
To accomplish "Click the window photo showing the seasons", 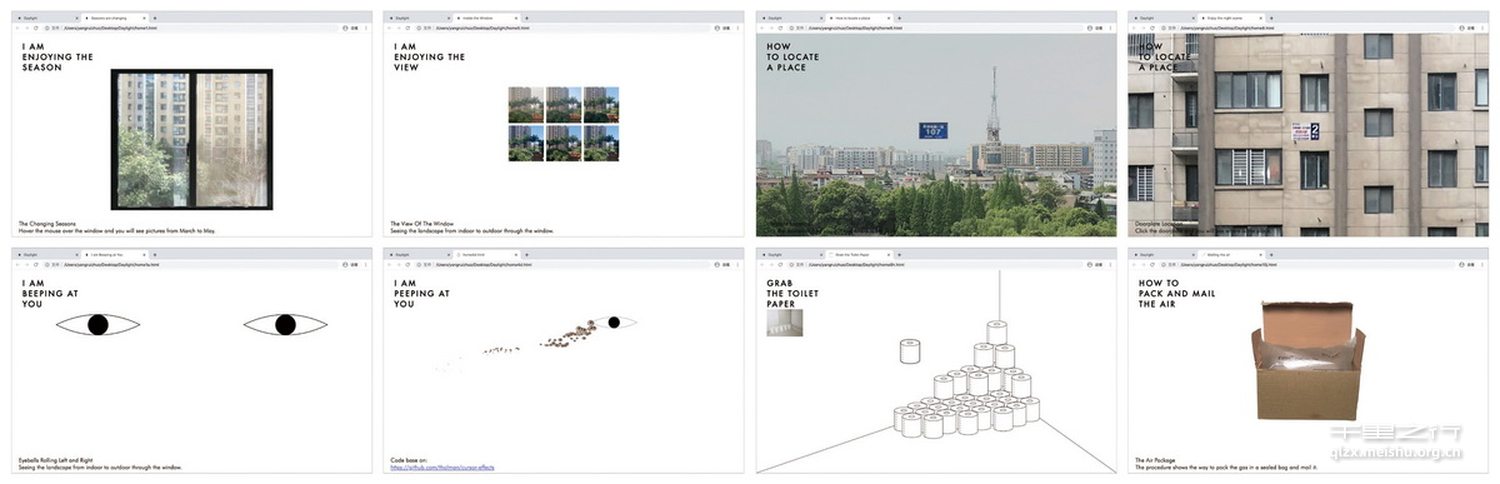I will (x=191, y=139).
